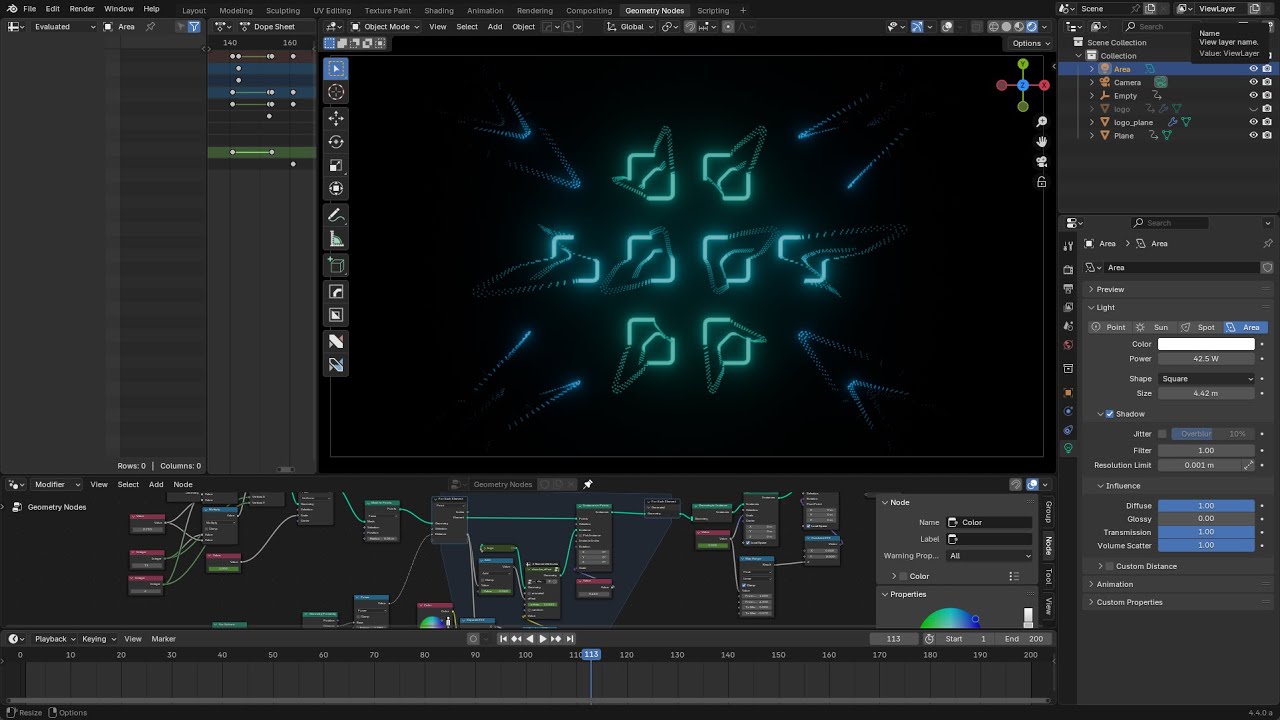Select the Measure tool
The image size is (1280, 720).
point(336,239)
